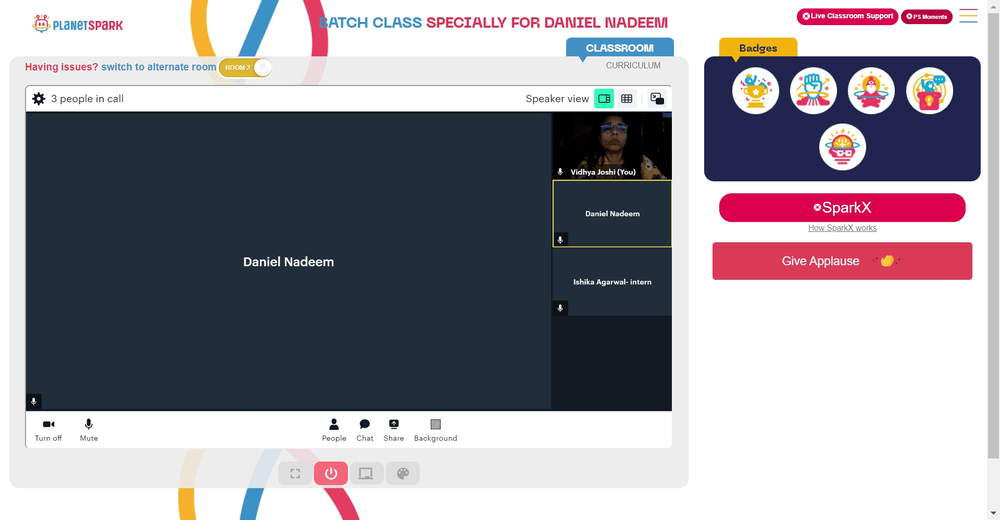Click Live Classroom Support button
Viewport: 1000px width, 520px height.
pos(847,17)
